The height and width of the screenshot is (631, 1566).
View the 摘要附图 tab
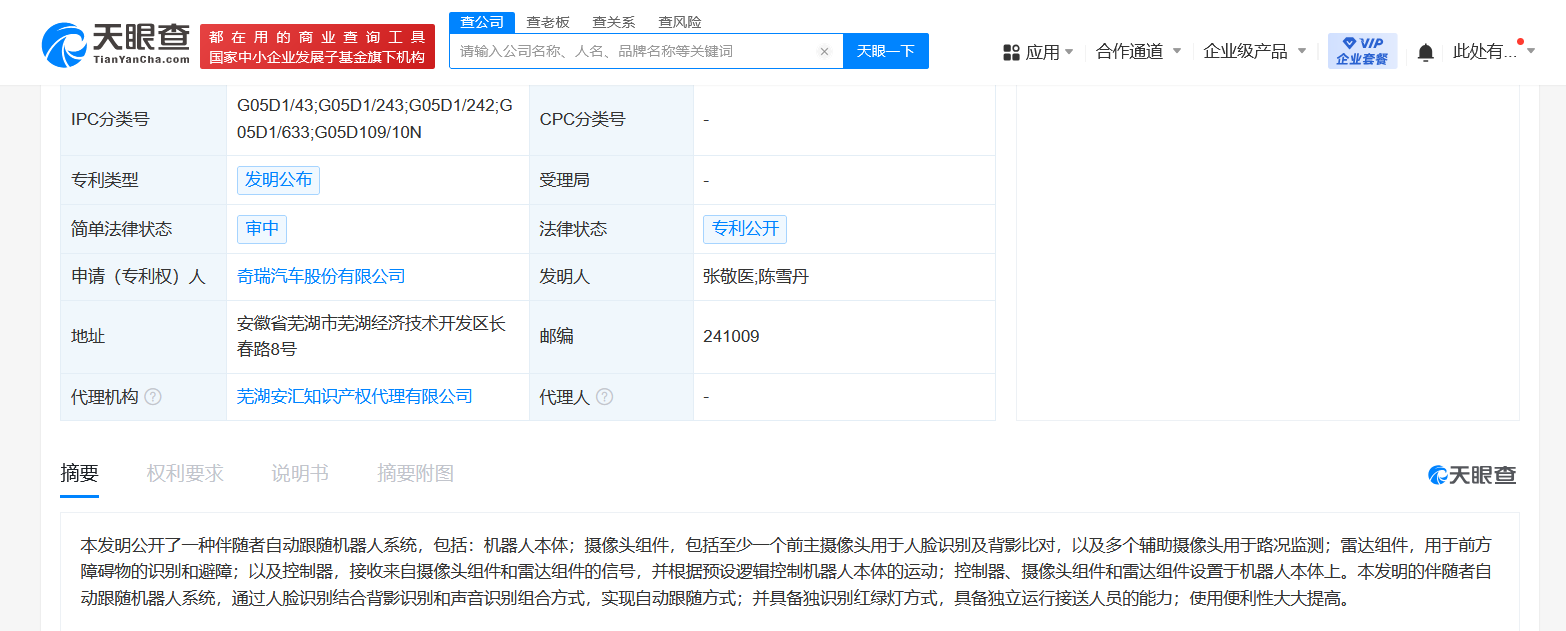(415, 474)
